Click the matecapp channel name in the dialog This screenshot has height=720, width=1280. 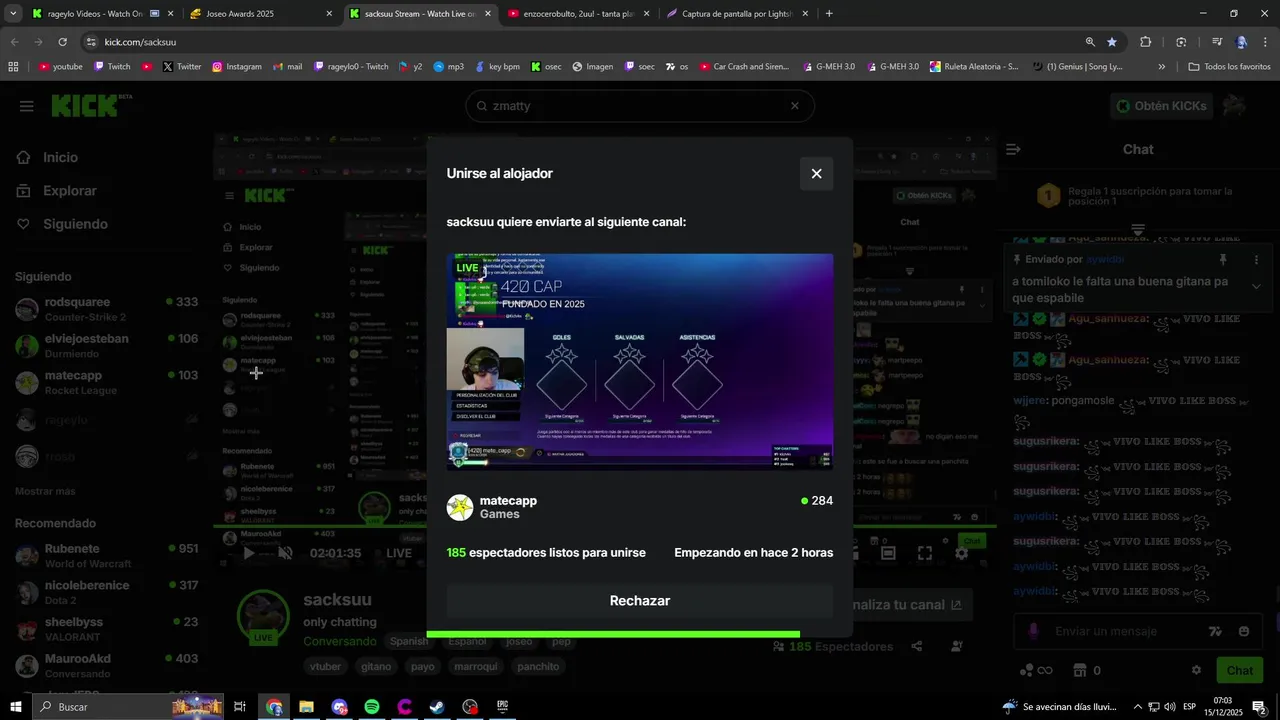pyautogui.click(x=508, y=500)
